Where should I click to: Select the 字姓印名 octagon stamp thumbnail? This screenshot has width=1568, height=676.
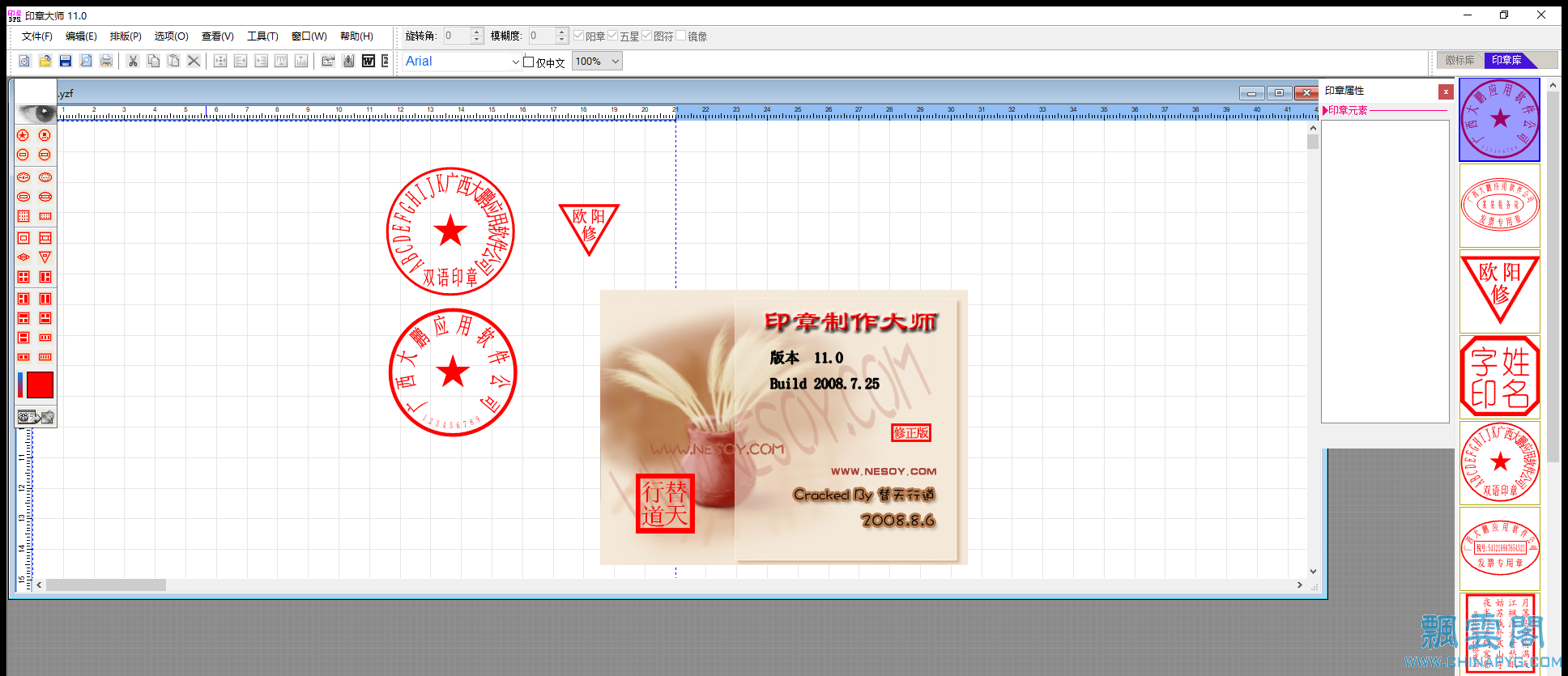coord(1500,377)
